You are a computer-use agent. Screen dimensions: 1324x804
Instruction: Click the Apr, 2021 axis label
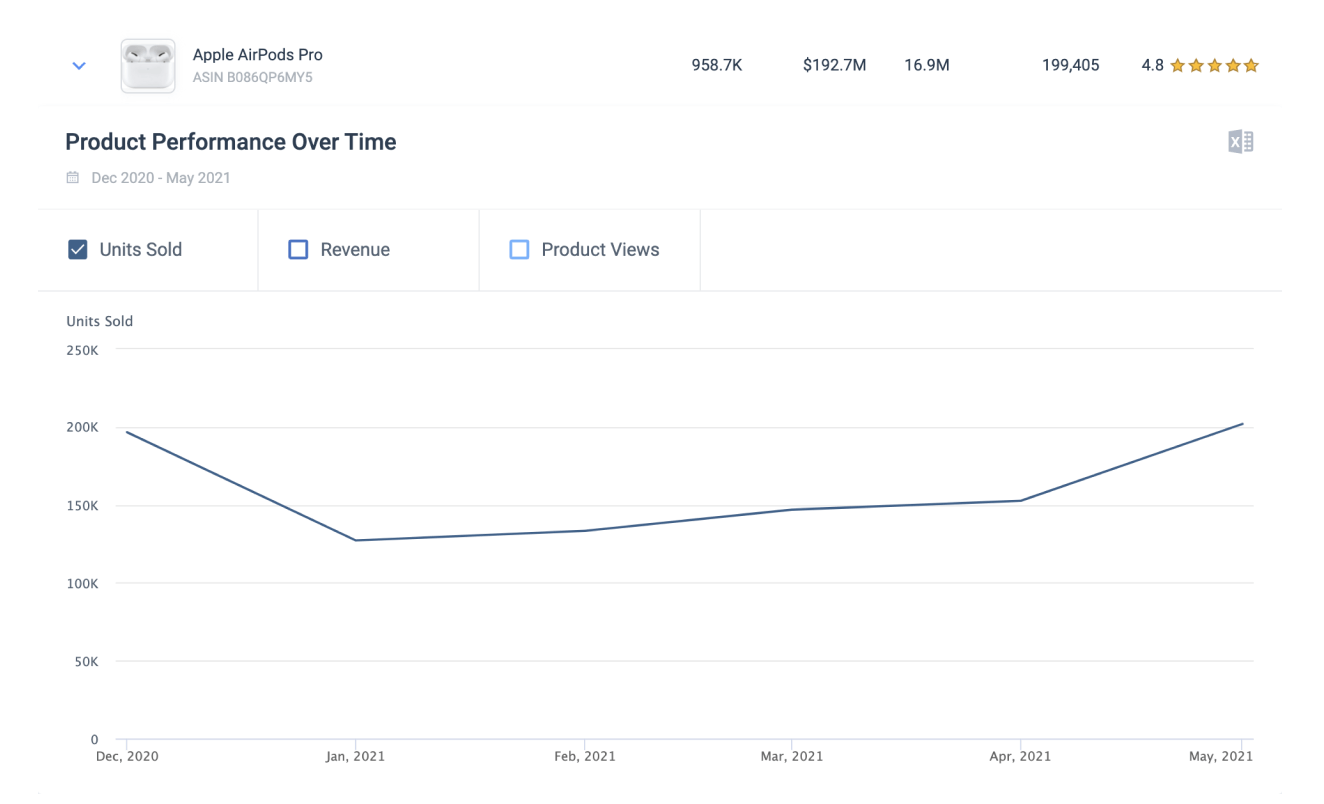[x=1019, y=757]
